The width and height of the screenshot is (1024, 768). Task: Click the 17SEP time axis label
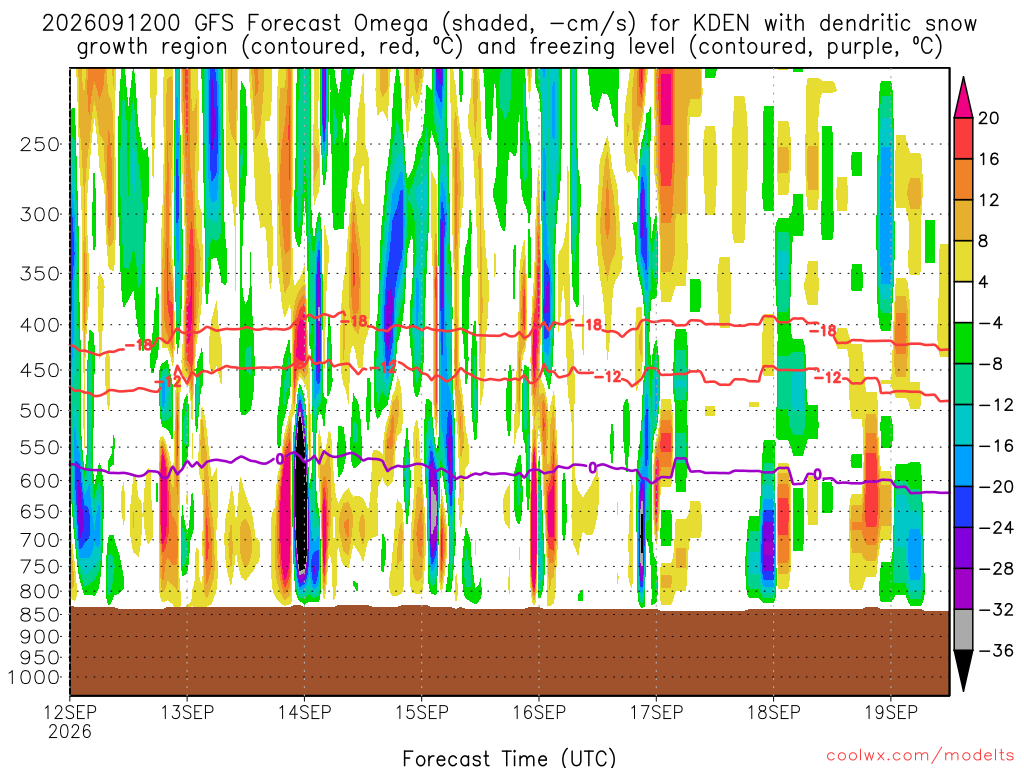(x=656, y=712)
